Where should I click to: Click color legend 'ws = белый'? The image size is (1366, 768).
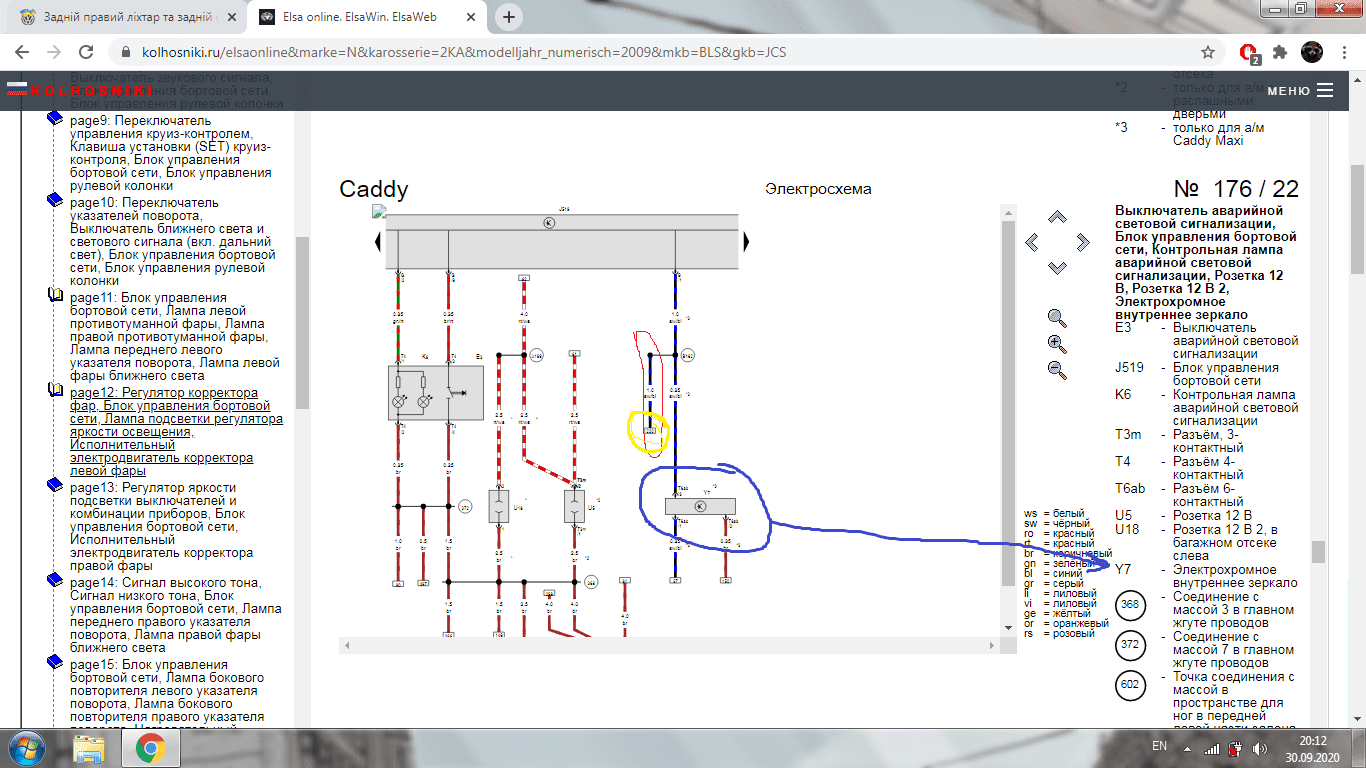click(x=1053, y=513)
